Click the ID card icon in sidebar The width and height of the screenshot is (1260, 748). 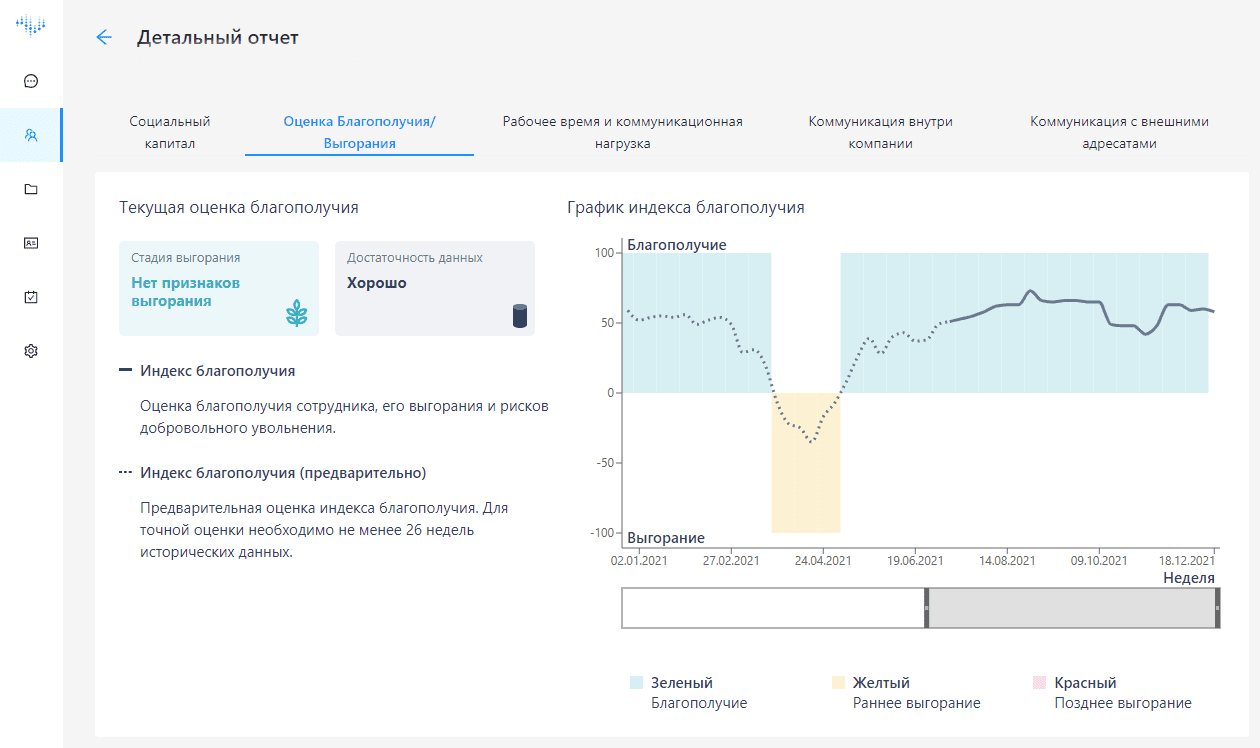pos(31,243)
